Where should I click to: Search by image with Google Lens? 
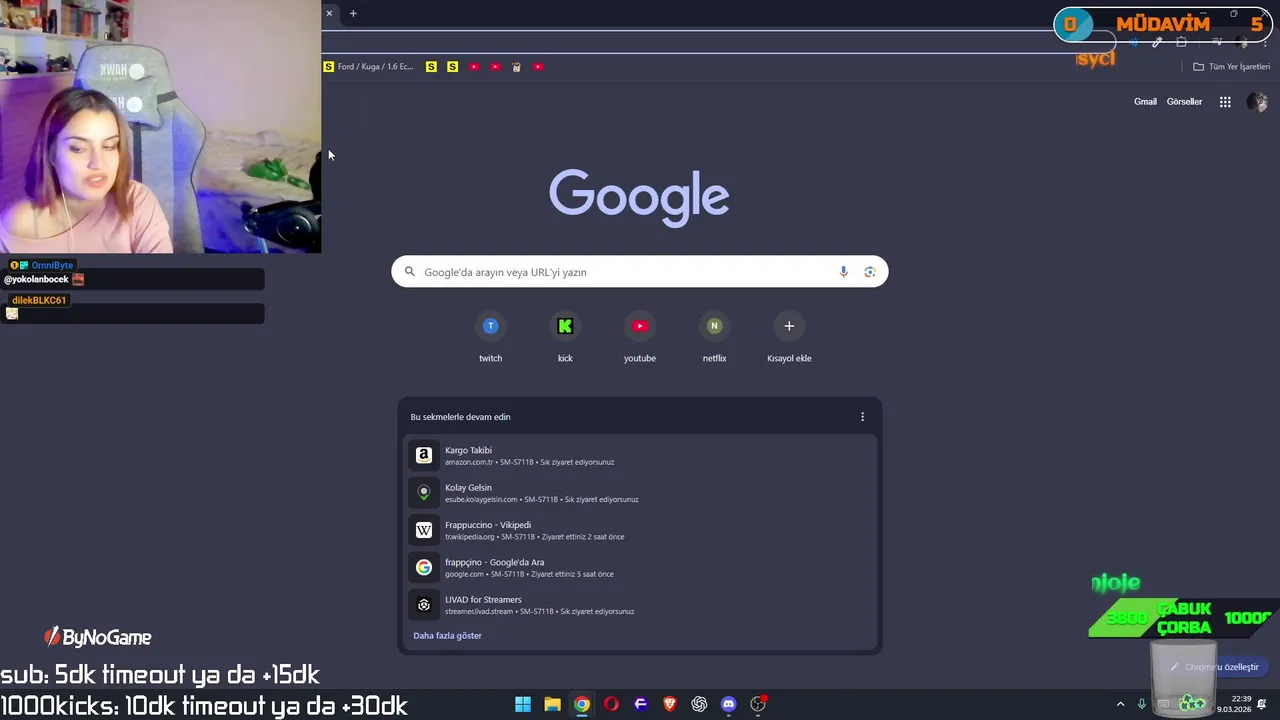click(870, 272)
